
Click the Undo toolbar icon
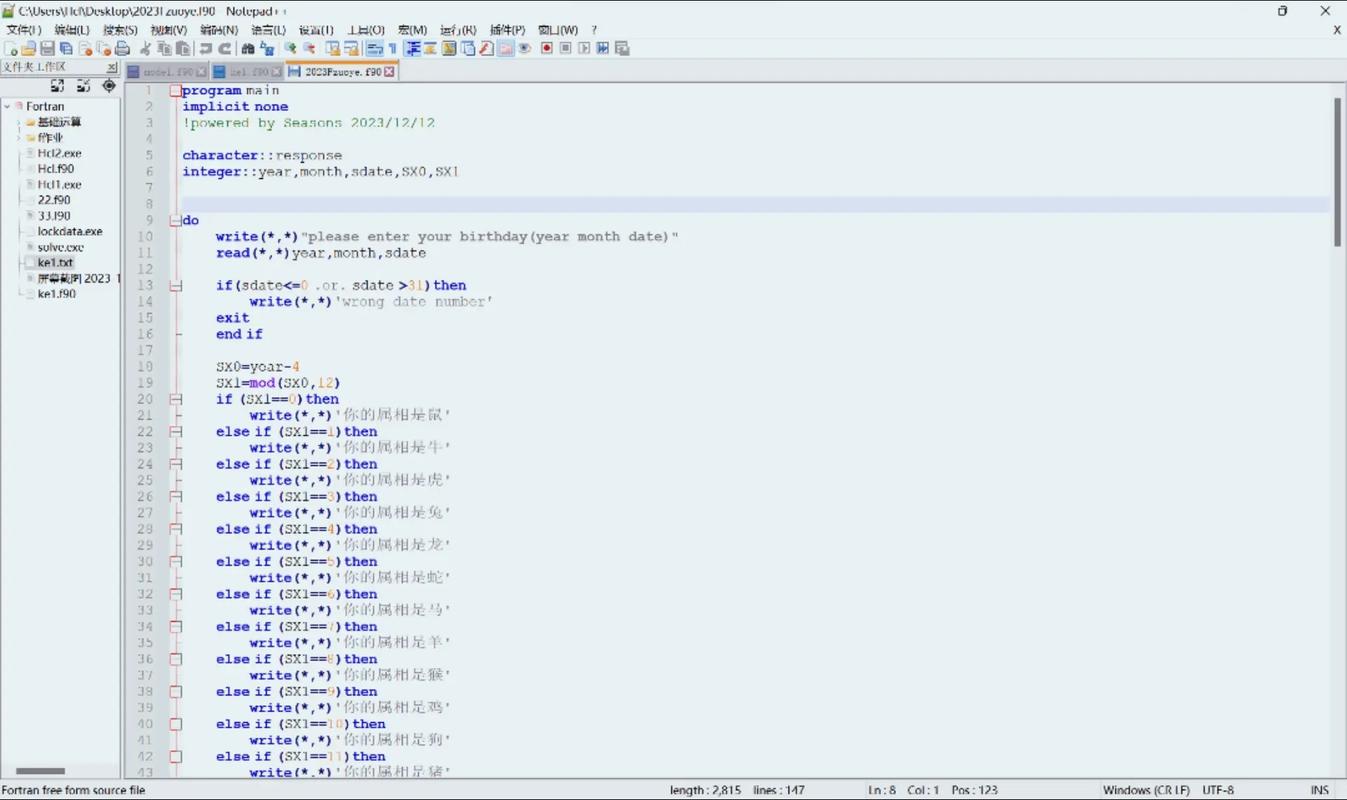point(205,48)
